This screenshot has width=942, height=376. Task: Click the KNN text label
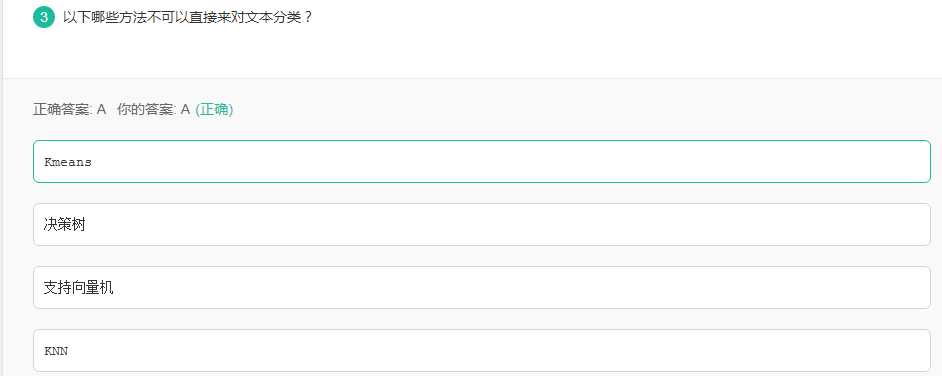56,351
